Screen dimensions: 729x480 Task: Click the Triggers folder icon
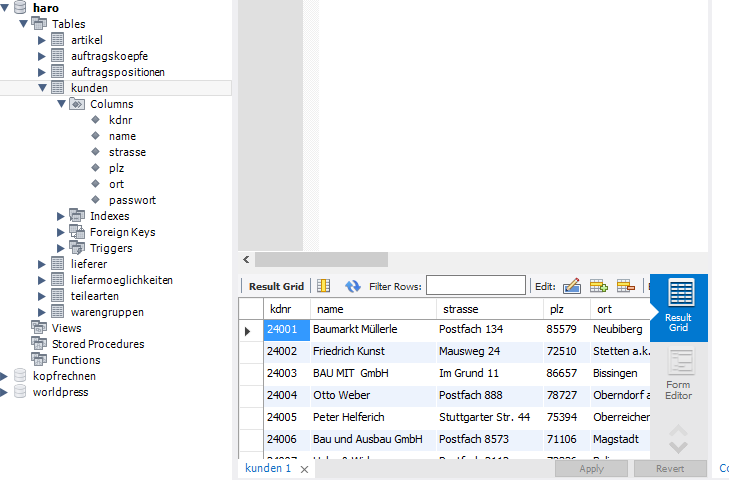coord(77,247)
